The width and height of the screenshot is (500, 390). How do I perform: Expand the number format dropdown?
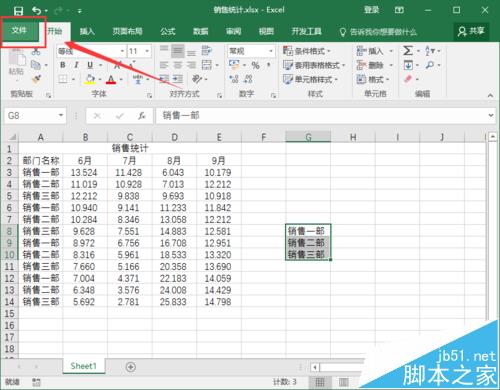pos(271,51)
